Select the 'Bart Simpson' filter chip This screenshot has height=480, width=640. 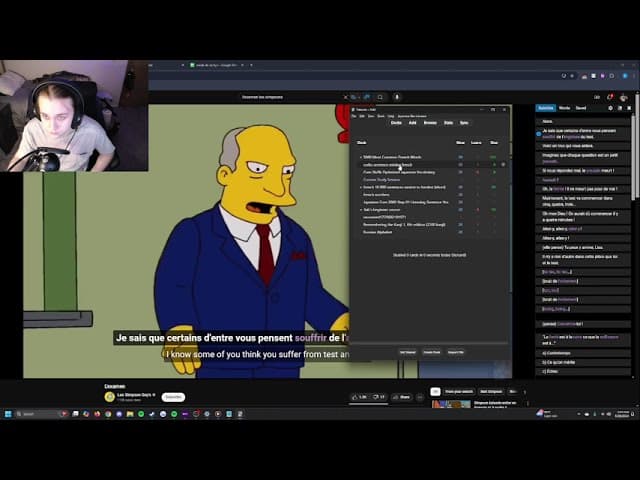click(491, 391)
